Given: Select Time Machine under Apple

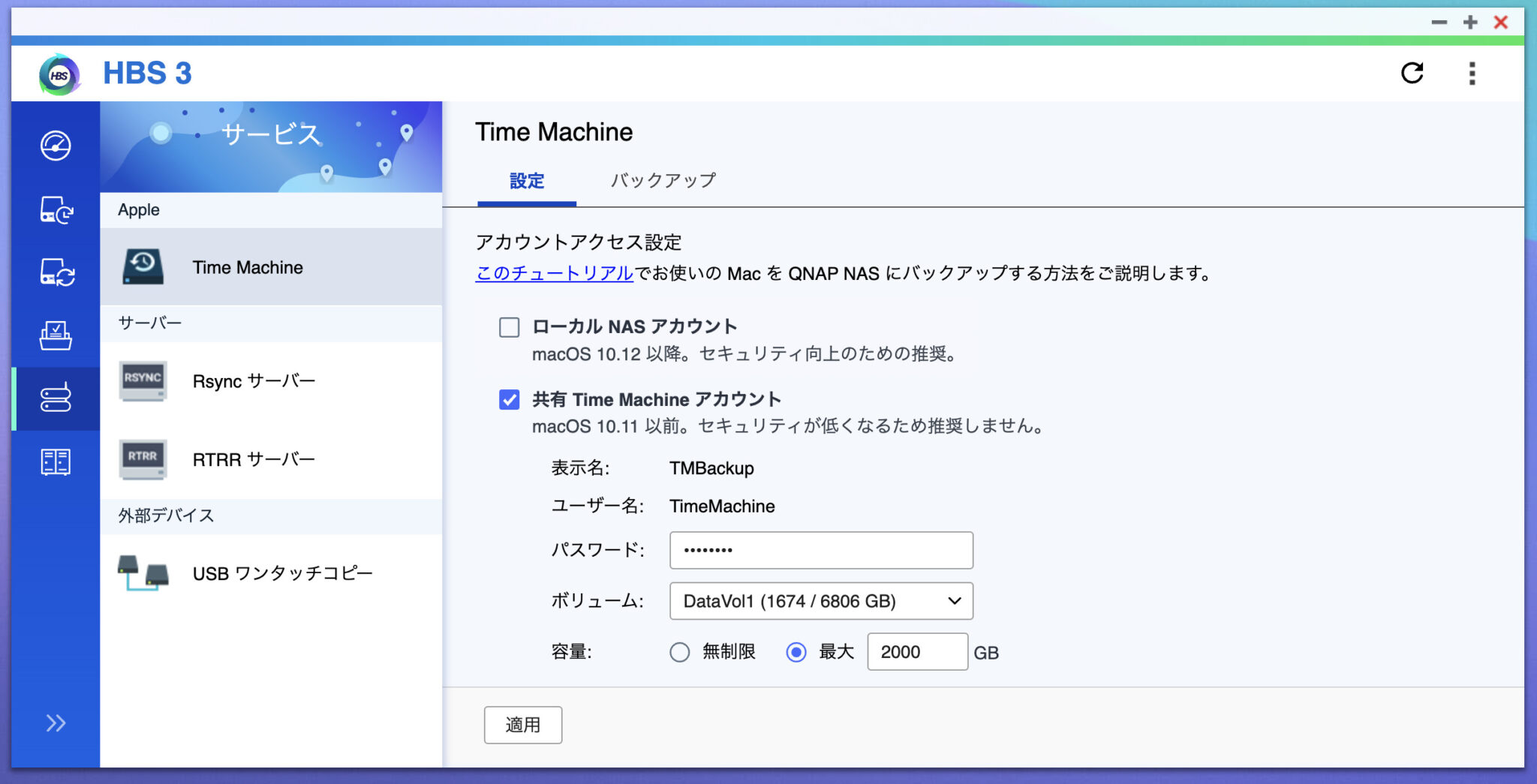Looking at the screenshot, I should click(x=248, y=266).
